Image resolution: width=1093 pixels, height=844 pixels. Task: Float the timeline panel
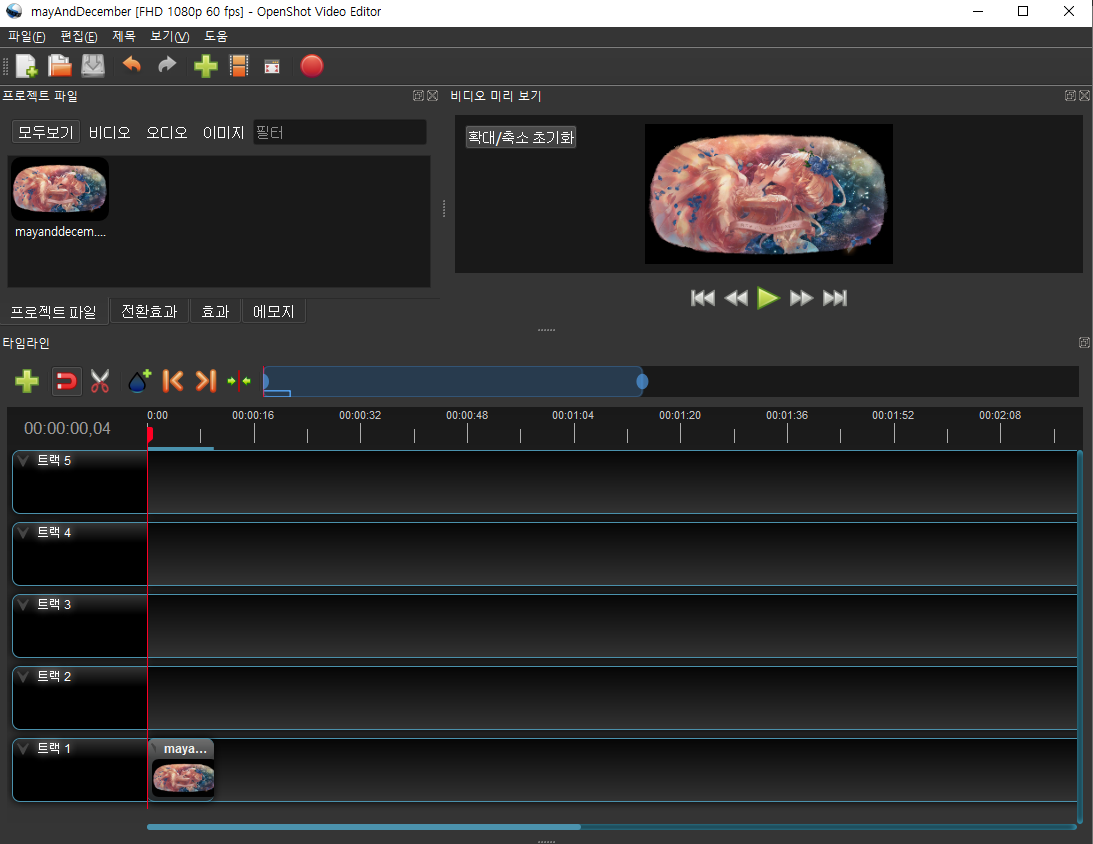pos(1084,342)
